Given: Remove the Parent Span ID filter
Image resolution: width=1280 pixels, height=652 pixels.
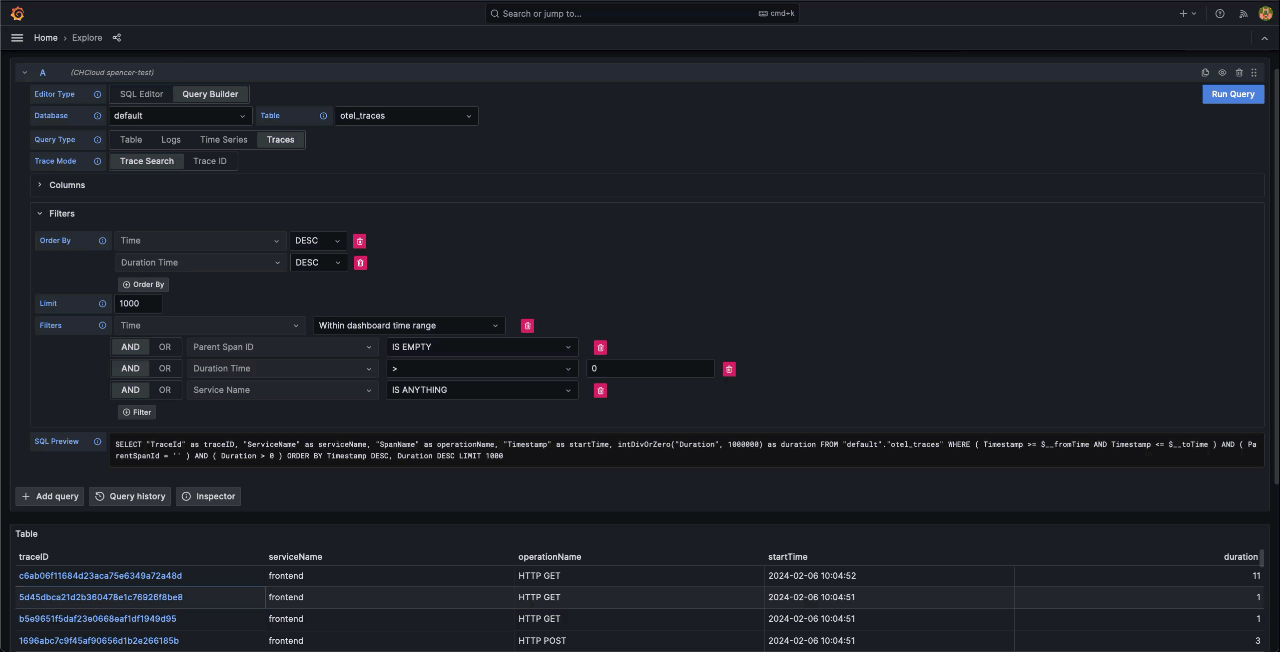Looking at the screenshot, I should coord(600,348).
